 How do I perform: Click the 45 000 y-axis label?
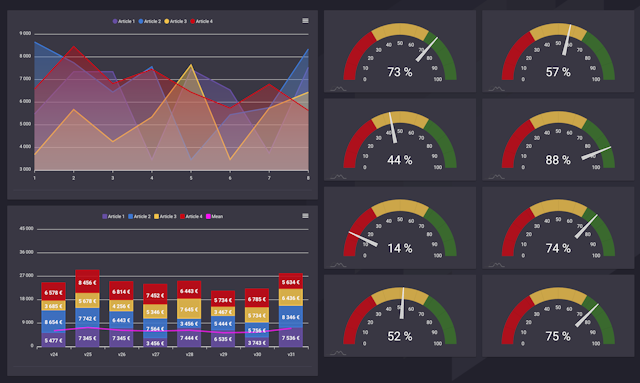[27, 228]
